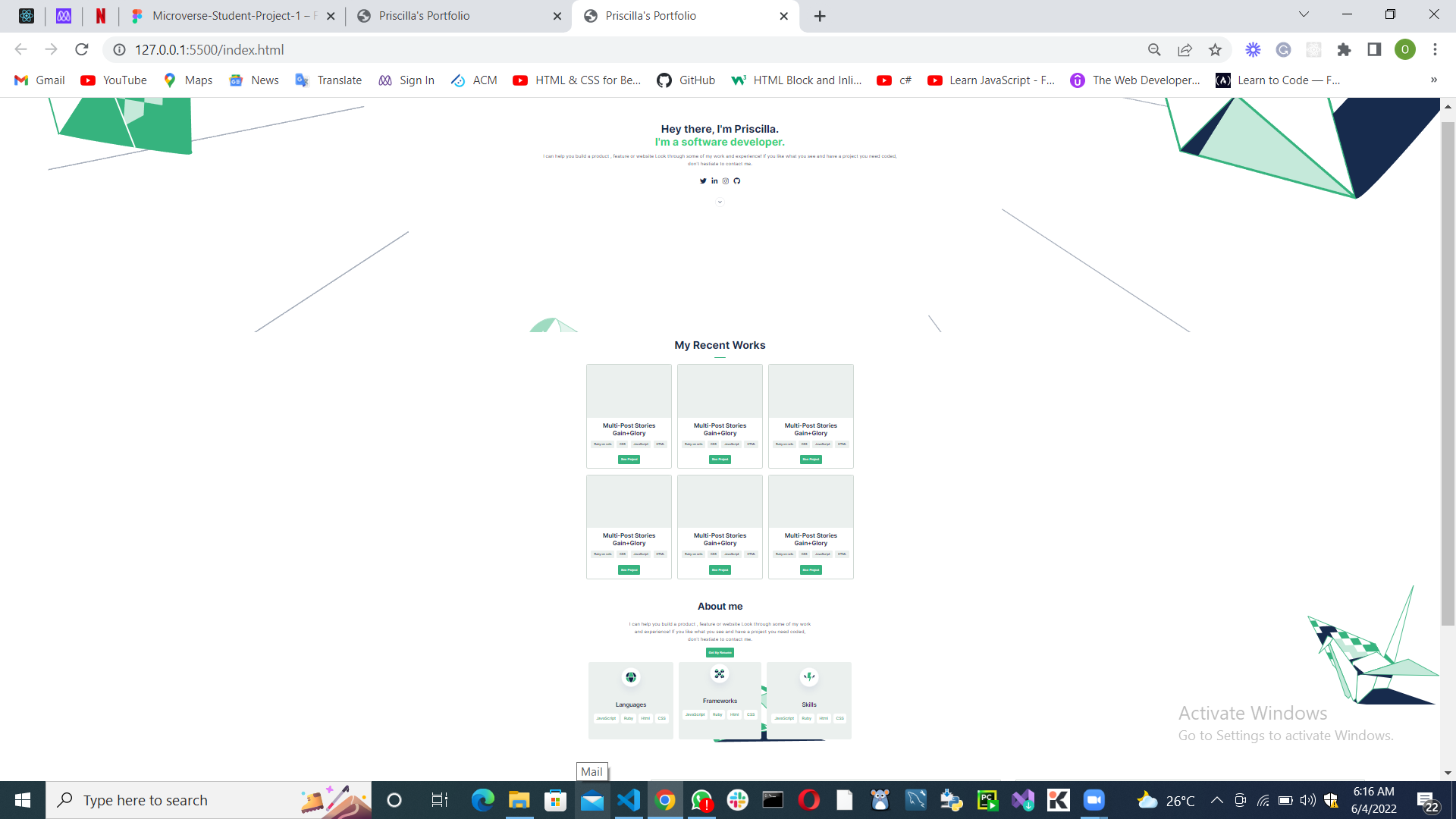This screenshot has height=819, width=1456.
Task: Open the GitHub bookmark
Action: (686, 80)
